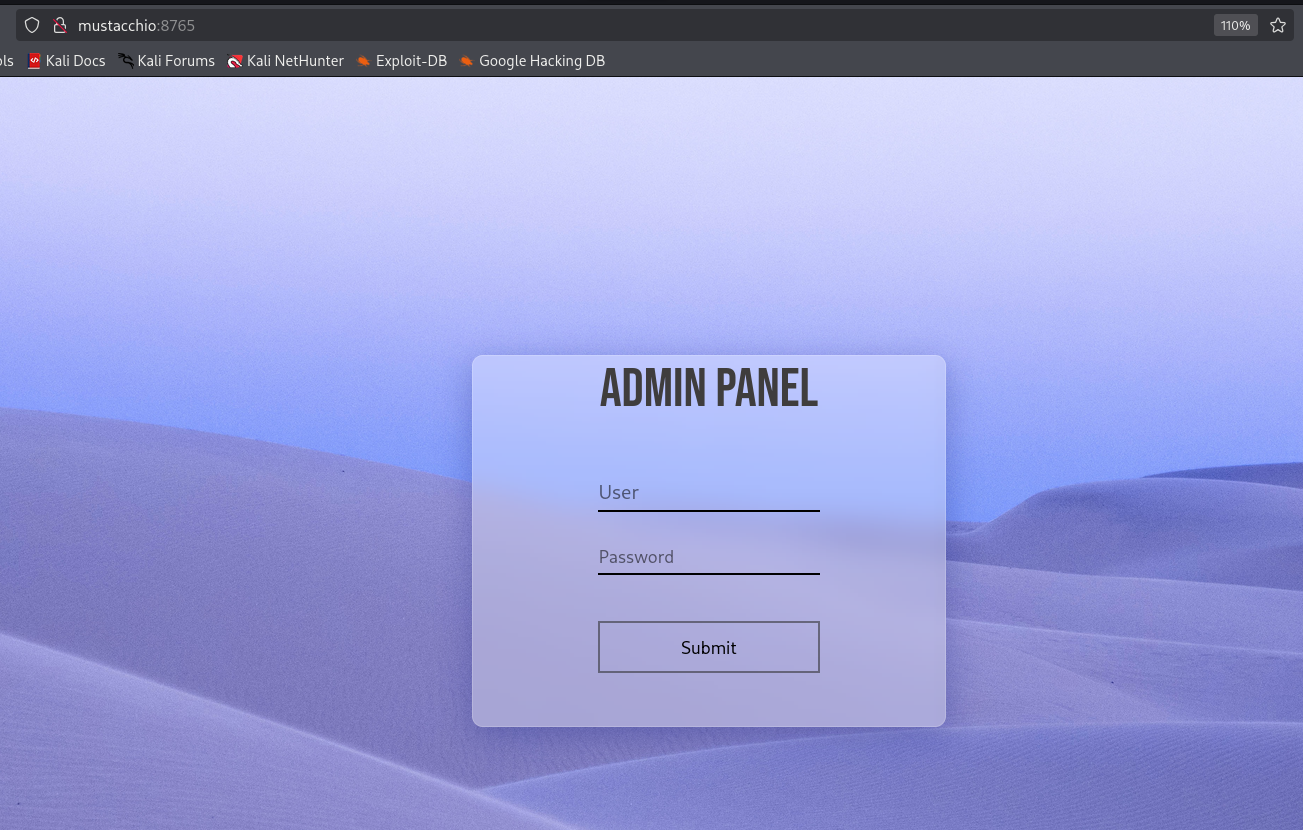Open the Kali Forums bookmark
1303x830 pixels.
[x=176, y=61]
